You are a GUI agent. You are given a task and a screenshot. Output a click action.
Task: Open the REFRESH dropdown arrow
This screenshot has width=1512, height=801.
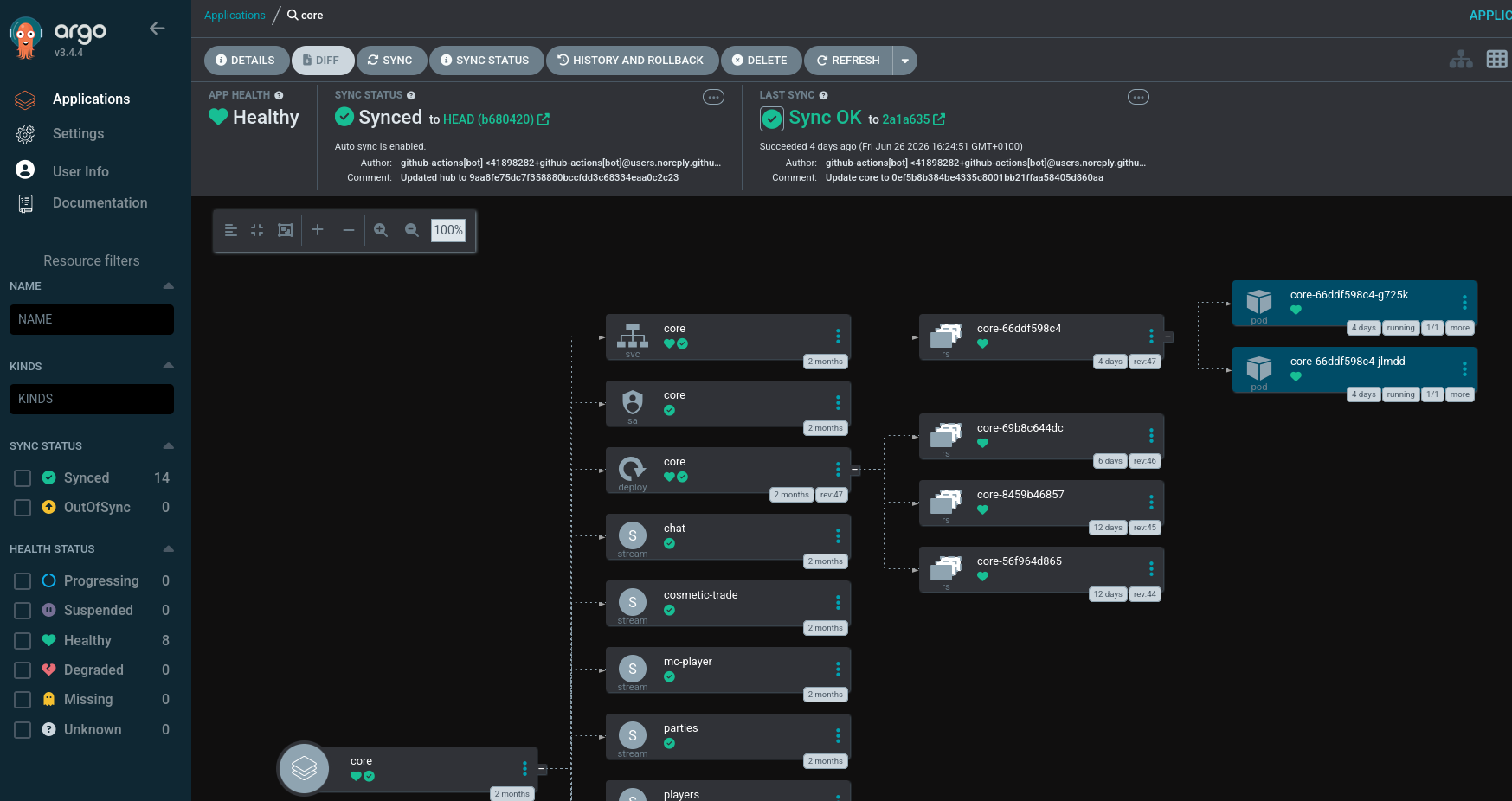tap(904, 61)
